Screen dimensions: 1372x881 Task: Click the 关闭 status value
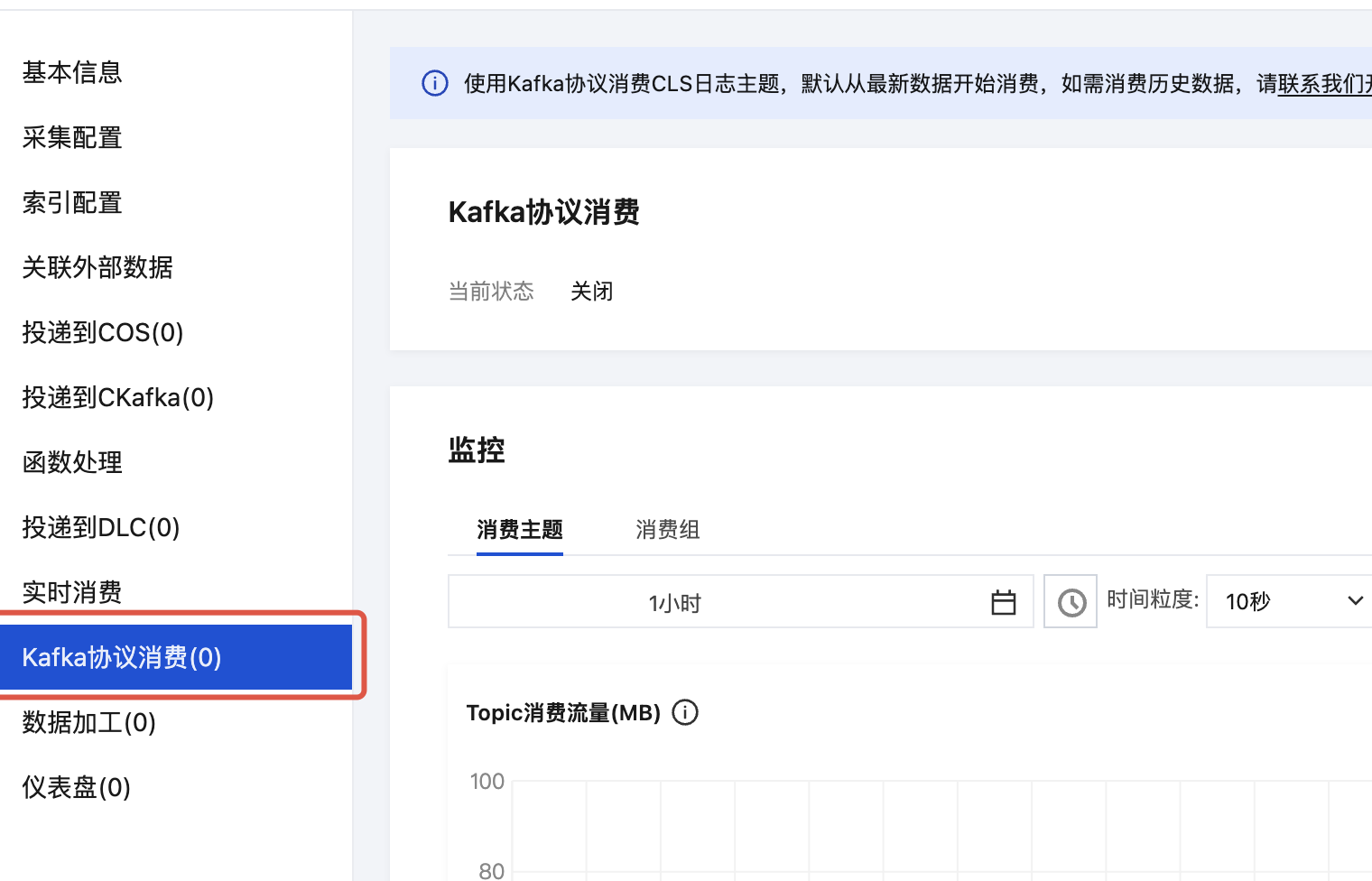592,292
